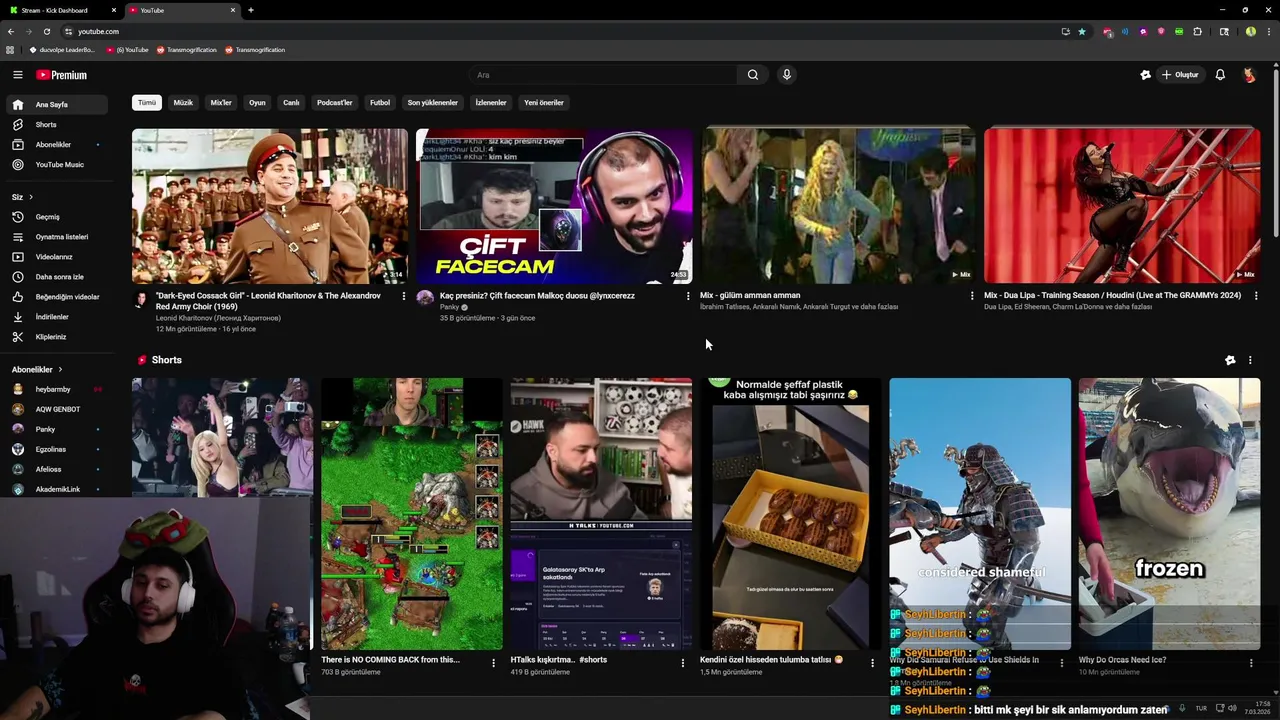The height and width of the screenshot is (720, 1280).
Task: Open new browser tab with plus button
Action: pyautogui.click(x=251, y=10)
